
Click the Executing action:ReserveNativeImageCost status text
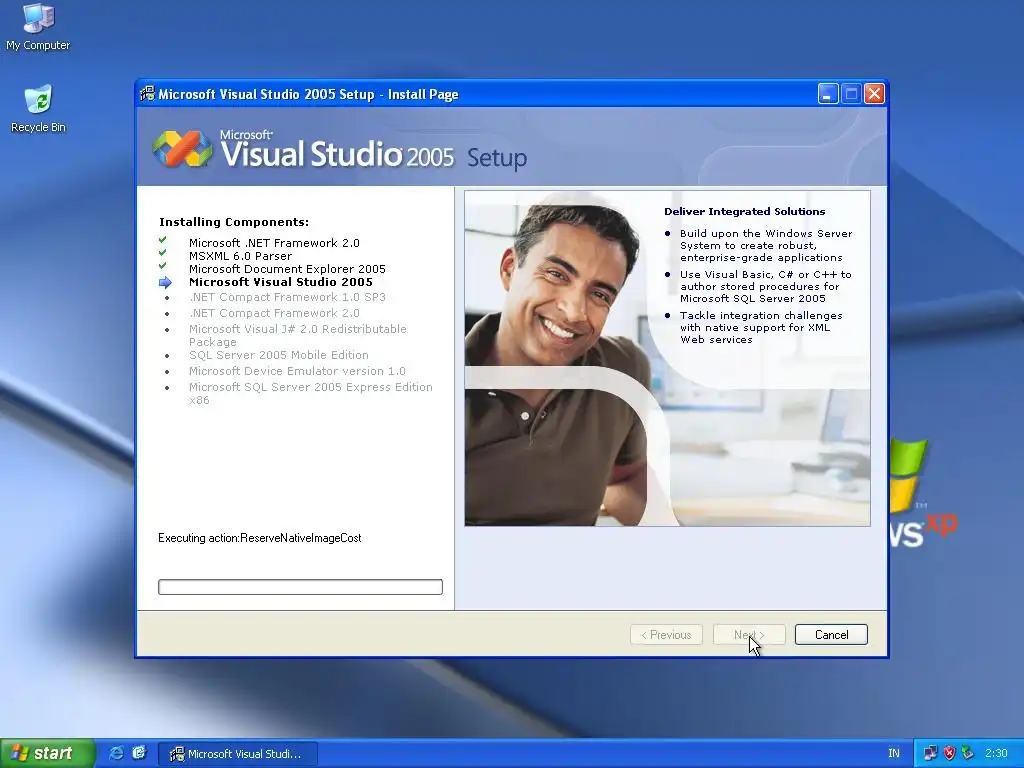259,538
